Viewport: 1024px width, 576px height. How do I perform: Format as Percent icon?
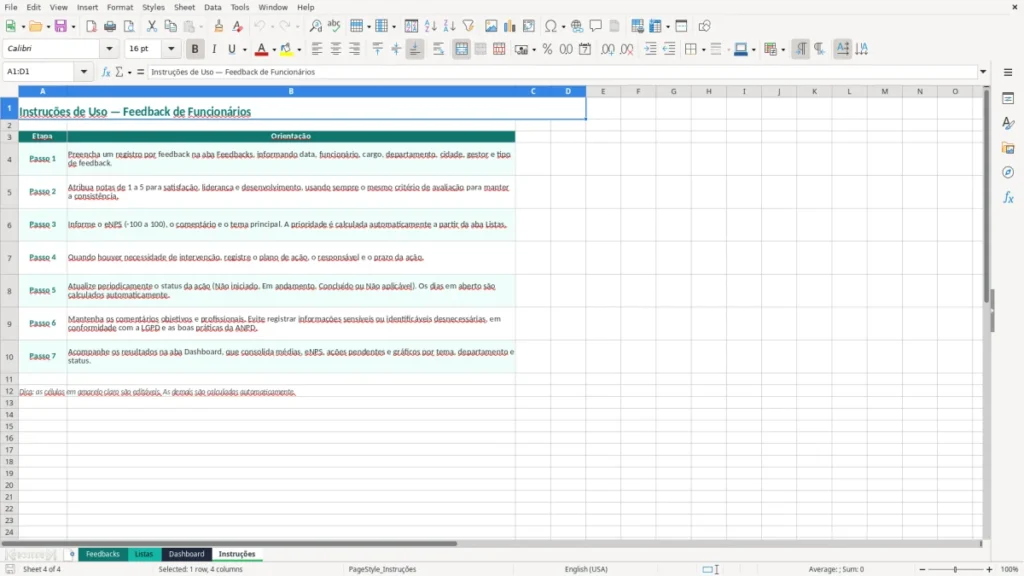[547, 49]
